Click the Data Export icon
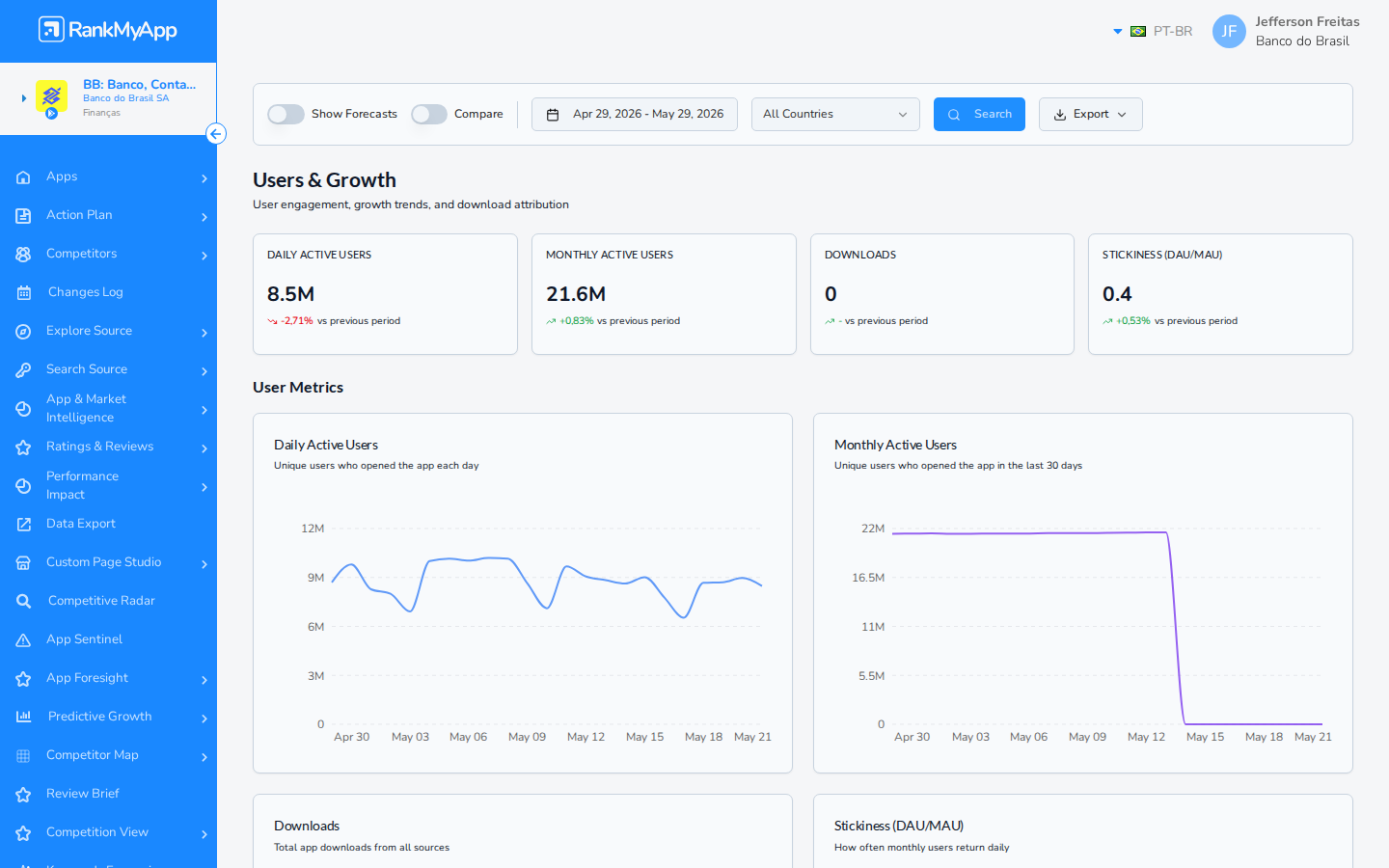 pos(23,524)
